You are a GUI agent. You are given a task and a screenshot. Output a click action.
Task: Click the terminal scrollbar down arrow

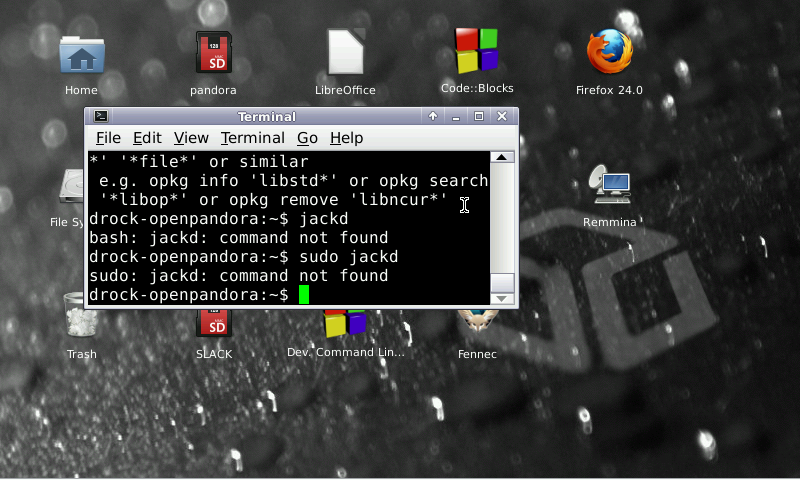tap(503, 298)
